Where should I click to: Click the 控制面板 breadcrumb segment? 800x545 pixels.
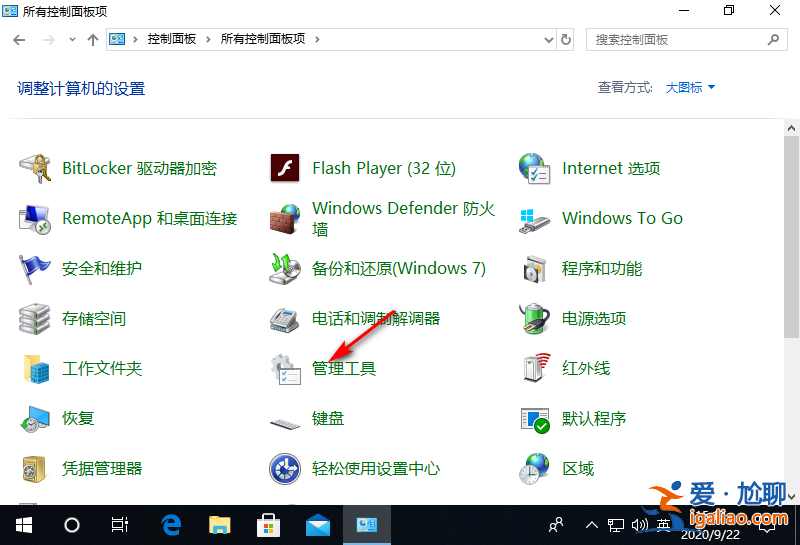coord(172,39)
